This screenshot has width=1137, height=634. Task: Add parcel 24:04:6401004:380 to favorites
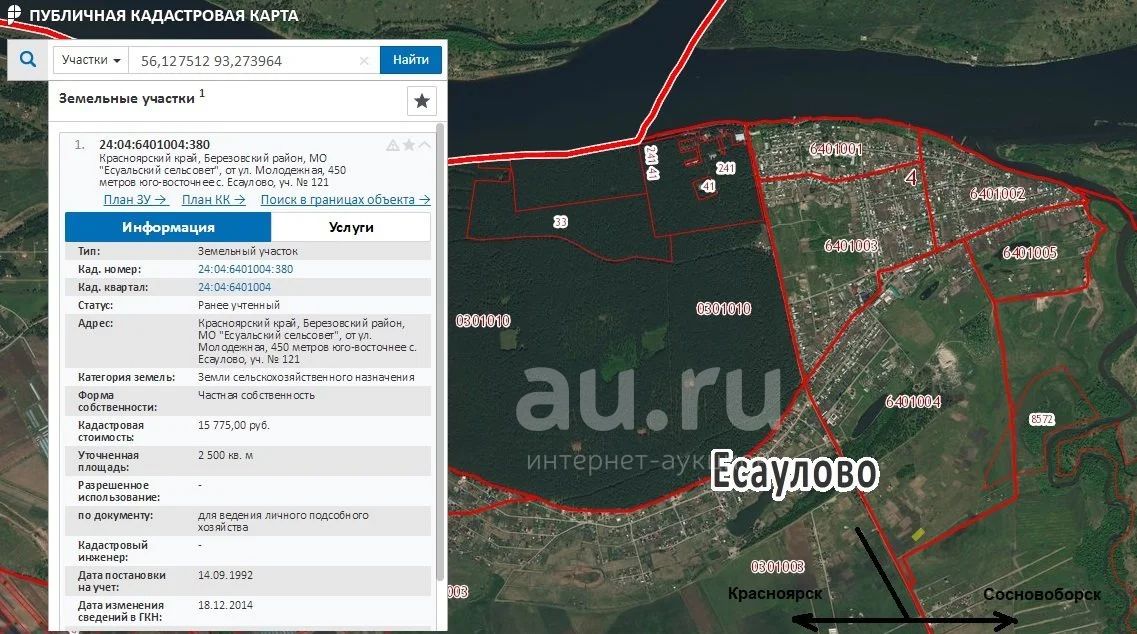tap(409, 145)
